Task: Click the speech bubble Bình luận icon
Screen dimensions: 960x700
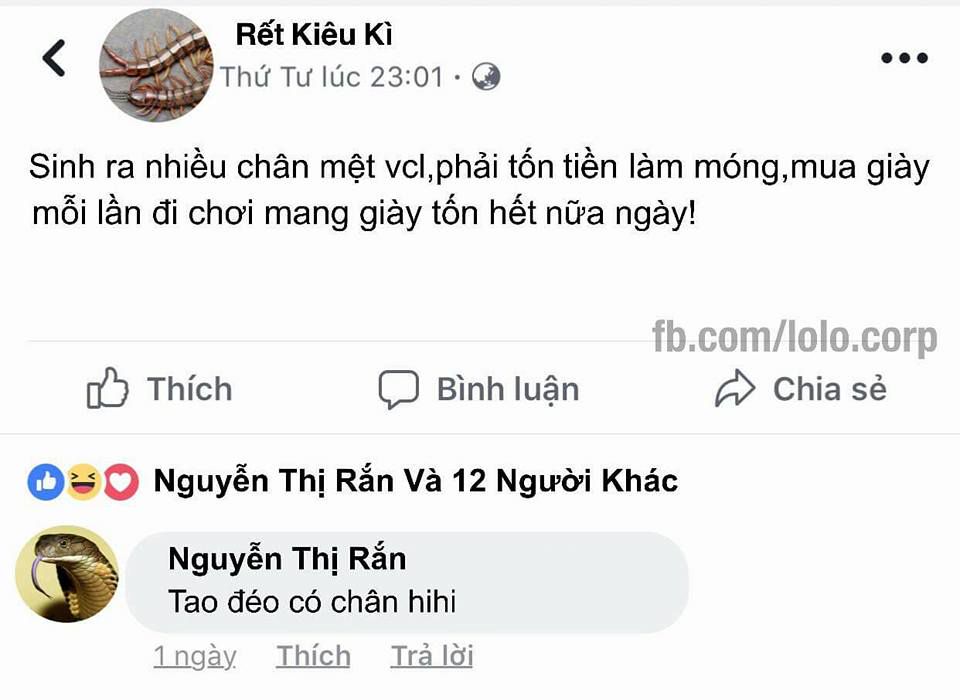Action: point(399,389)
